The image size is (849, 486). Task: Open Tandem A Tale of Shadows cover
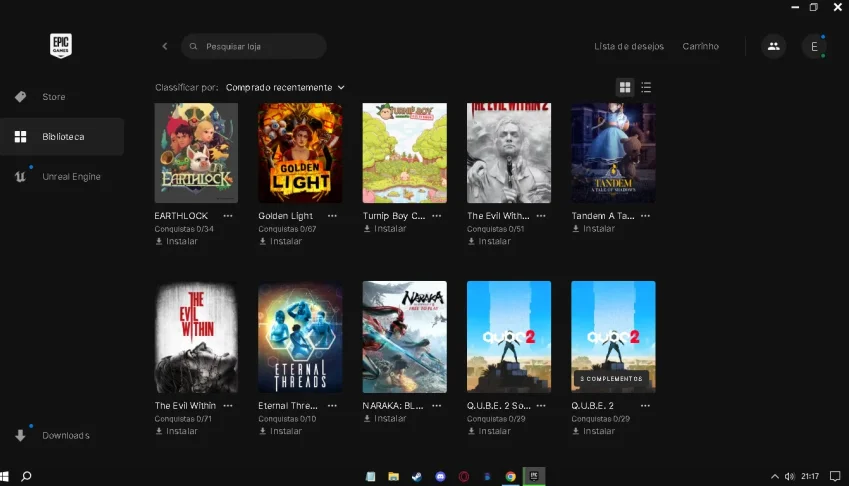(x=613, y=153)
